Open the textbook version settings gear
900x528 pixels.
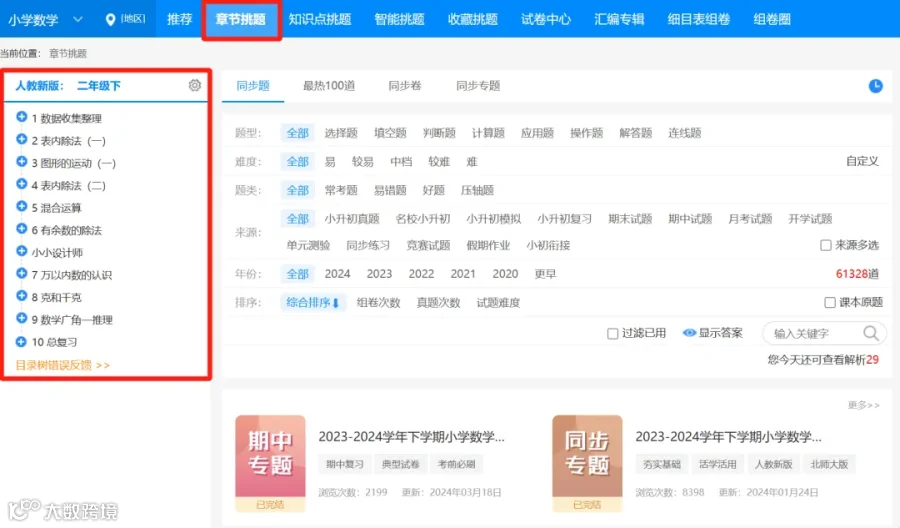[x=195, y=86]
